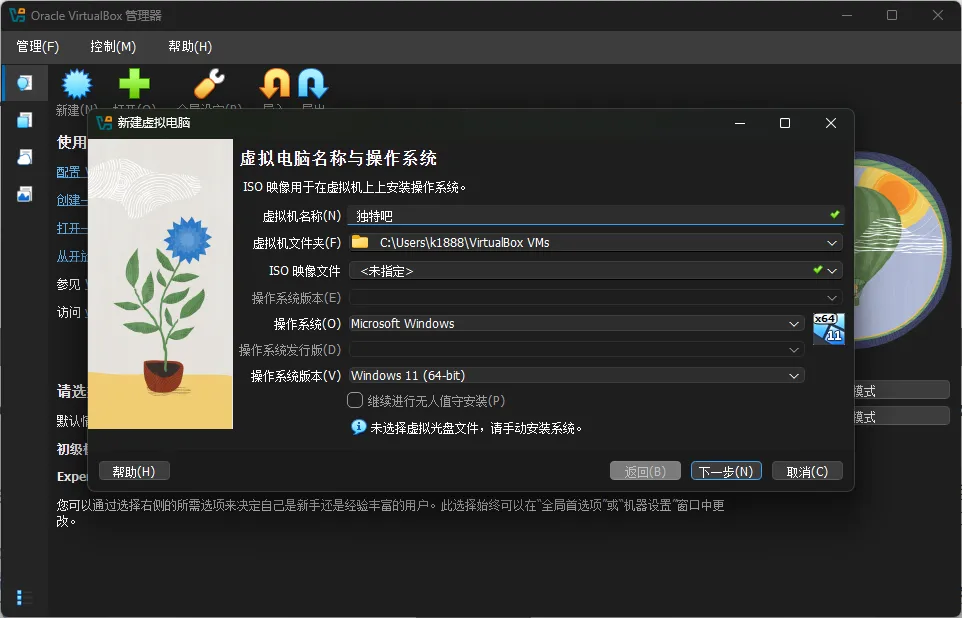Viewport: 962px width, 618px height.
Task: Open the 控制(M) menu
Action: pos(113,47)
